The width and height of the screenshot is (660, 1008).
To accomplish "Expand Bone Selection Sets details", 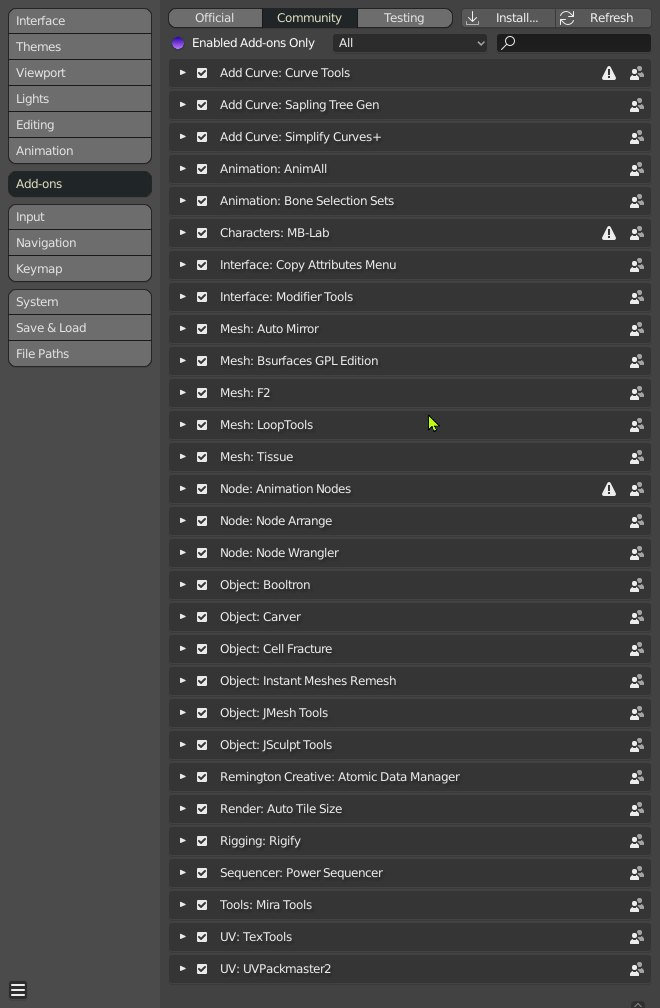I will click(x=183, y=201).
